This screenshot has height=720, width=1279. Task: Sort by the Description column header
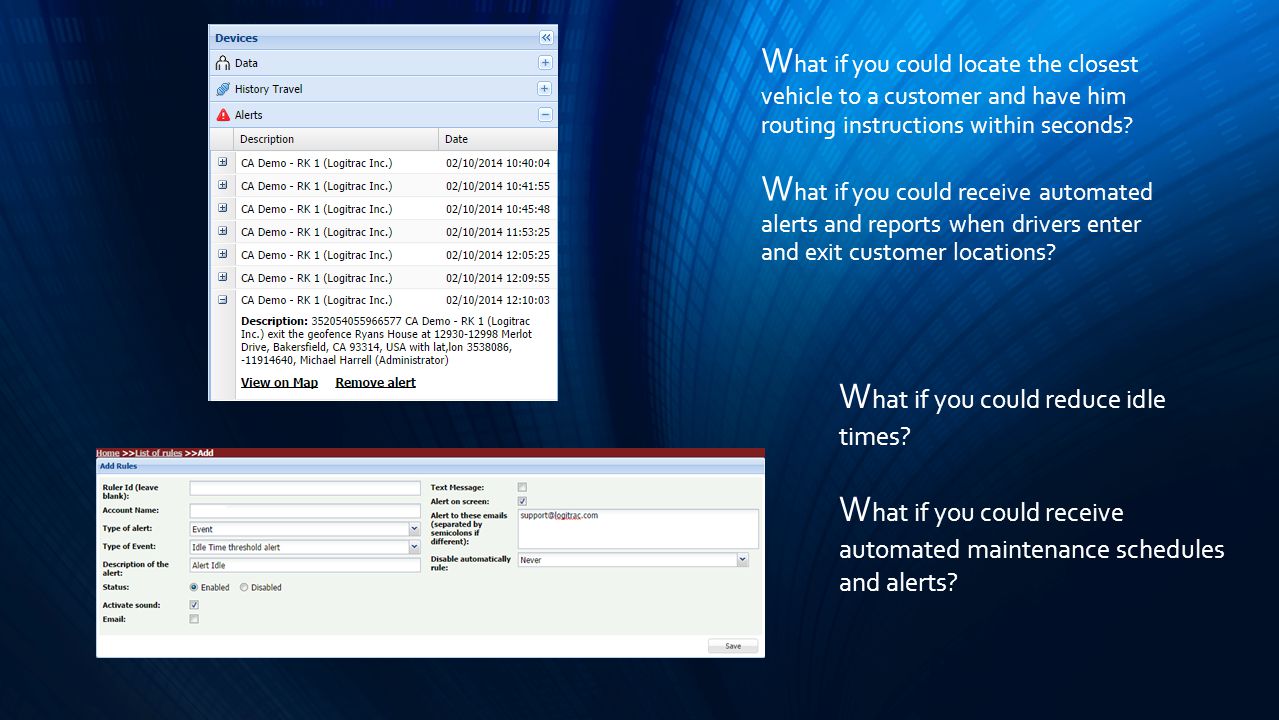tap(336, 139)
